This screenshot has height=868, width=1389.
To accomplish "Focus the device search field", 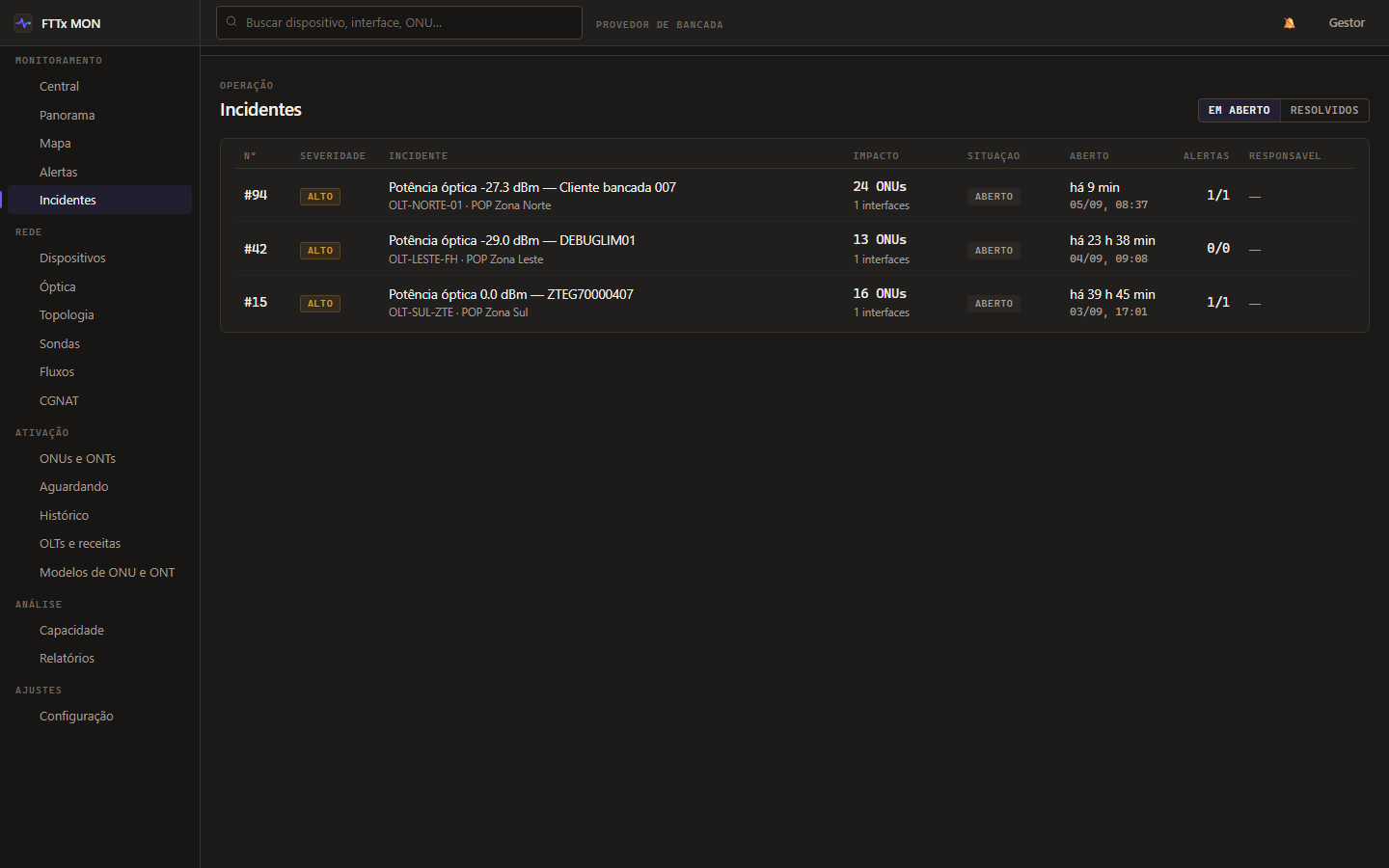I will [399, 23].
